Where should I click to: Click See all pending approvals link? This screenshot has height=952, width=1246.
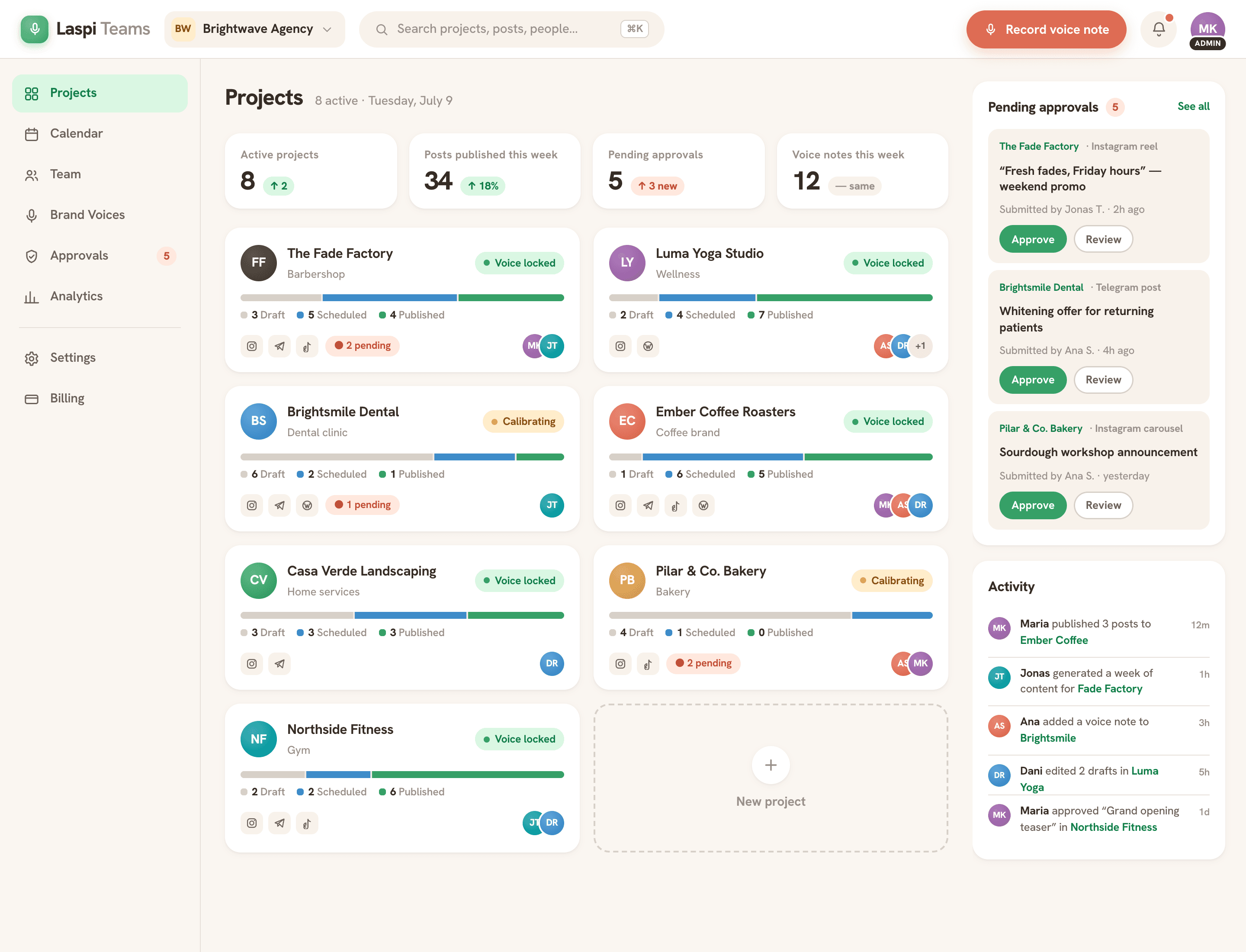1193,106
